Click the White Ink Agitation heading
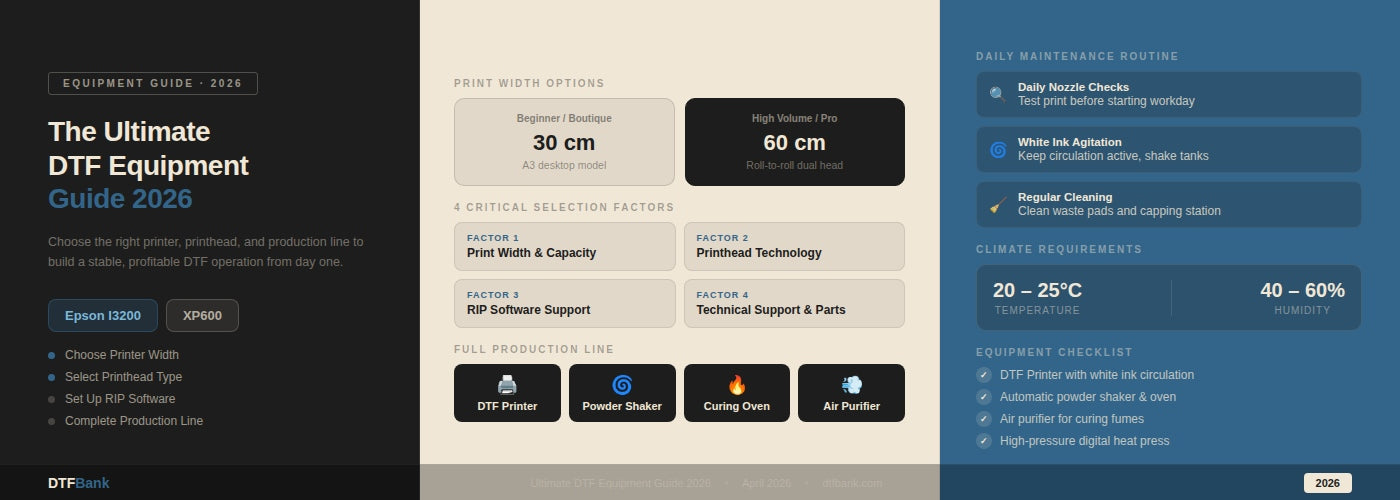Viewport: 1400px width, 500px height. [x=1070, y=142]
